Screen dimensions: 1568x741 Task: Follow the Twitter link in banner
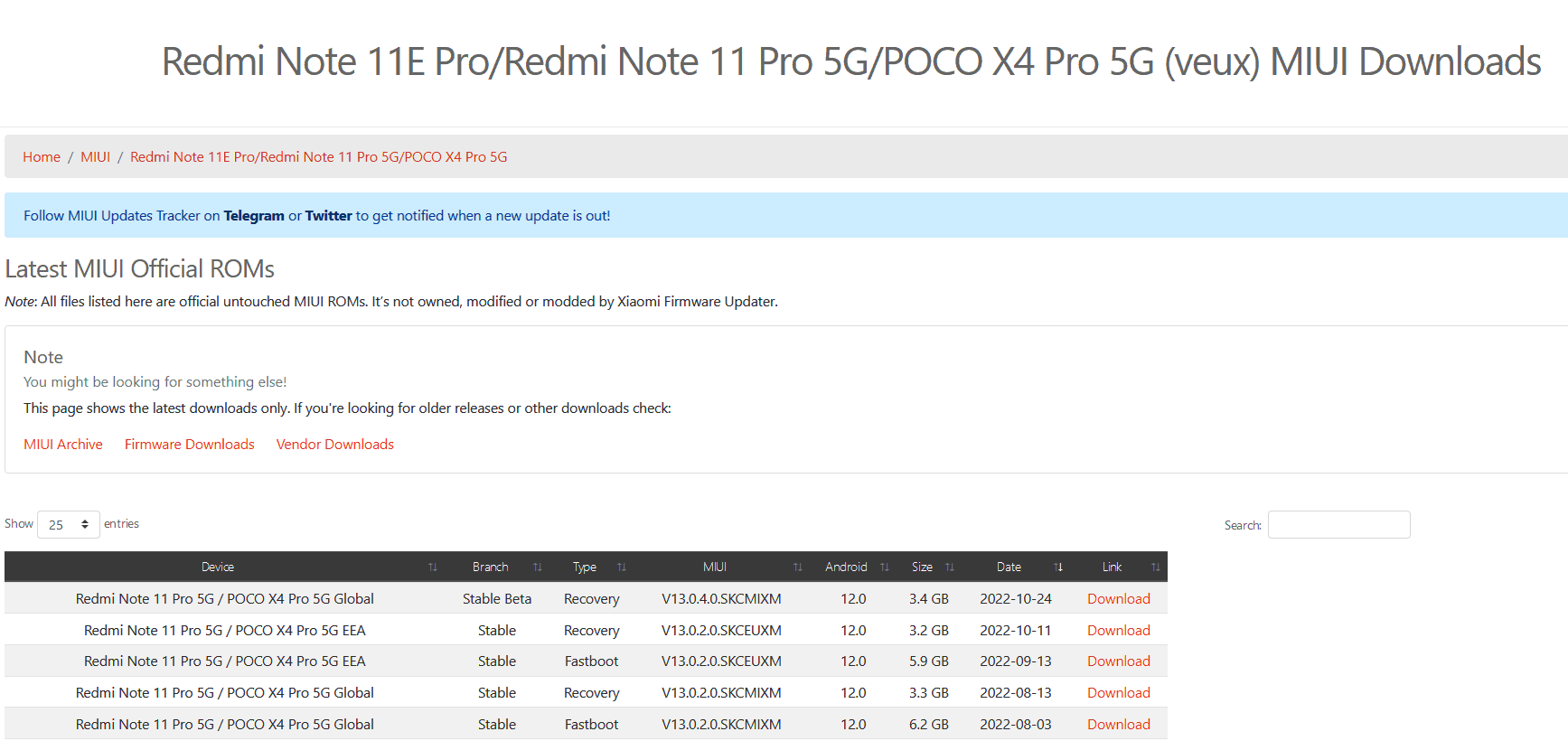(328, 216)
